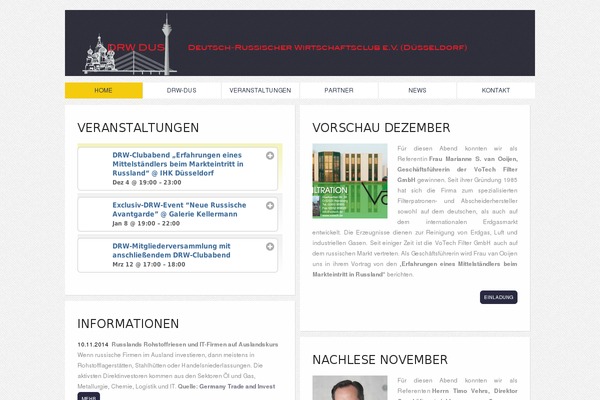The height and width of the screenshot is (400, 600).
Task: Click the text 'Quelle: Germany Trade and Invest'
Action: pos(227,387)
